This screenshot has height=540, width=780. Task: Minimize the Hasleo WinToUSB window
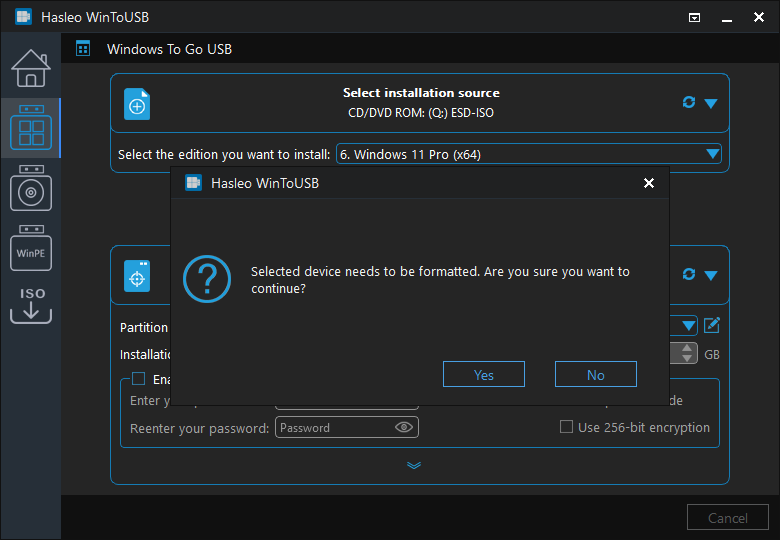tap(727, 18)
